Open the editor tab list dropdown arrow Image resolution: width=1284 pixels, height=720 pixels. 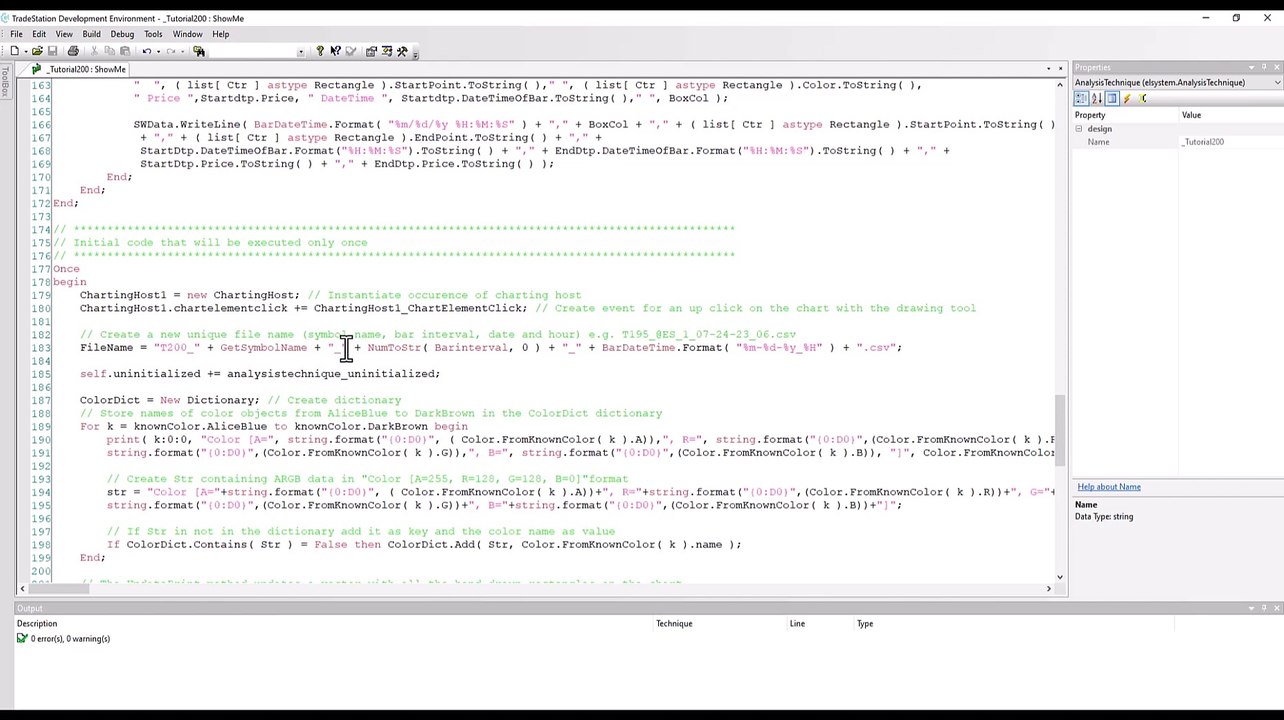coord(1048,69)
